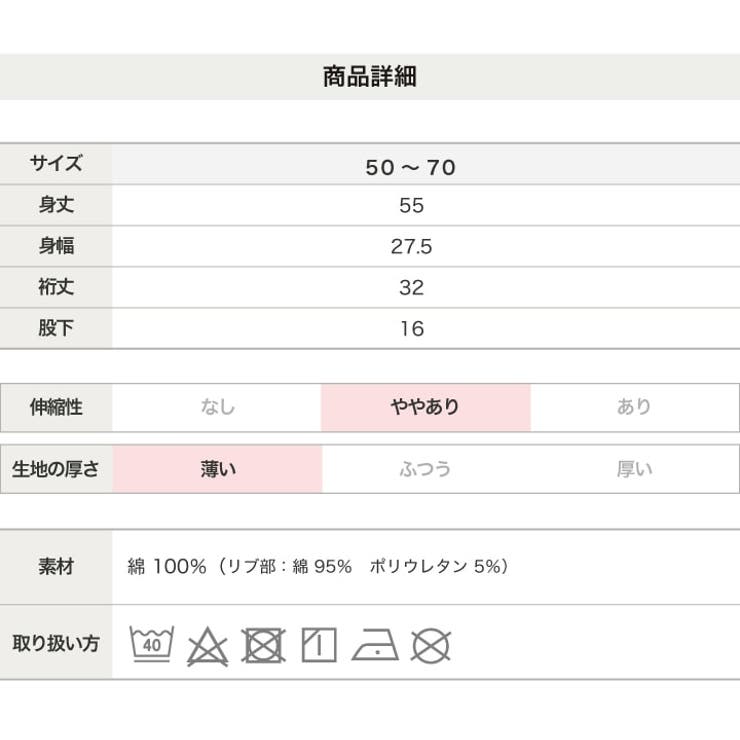The height and width of the screenshot is (740, 740).
Task: Click the 40-degree machine wash icon
Action: point(152,643)
